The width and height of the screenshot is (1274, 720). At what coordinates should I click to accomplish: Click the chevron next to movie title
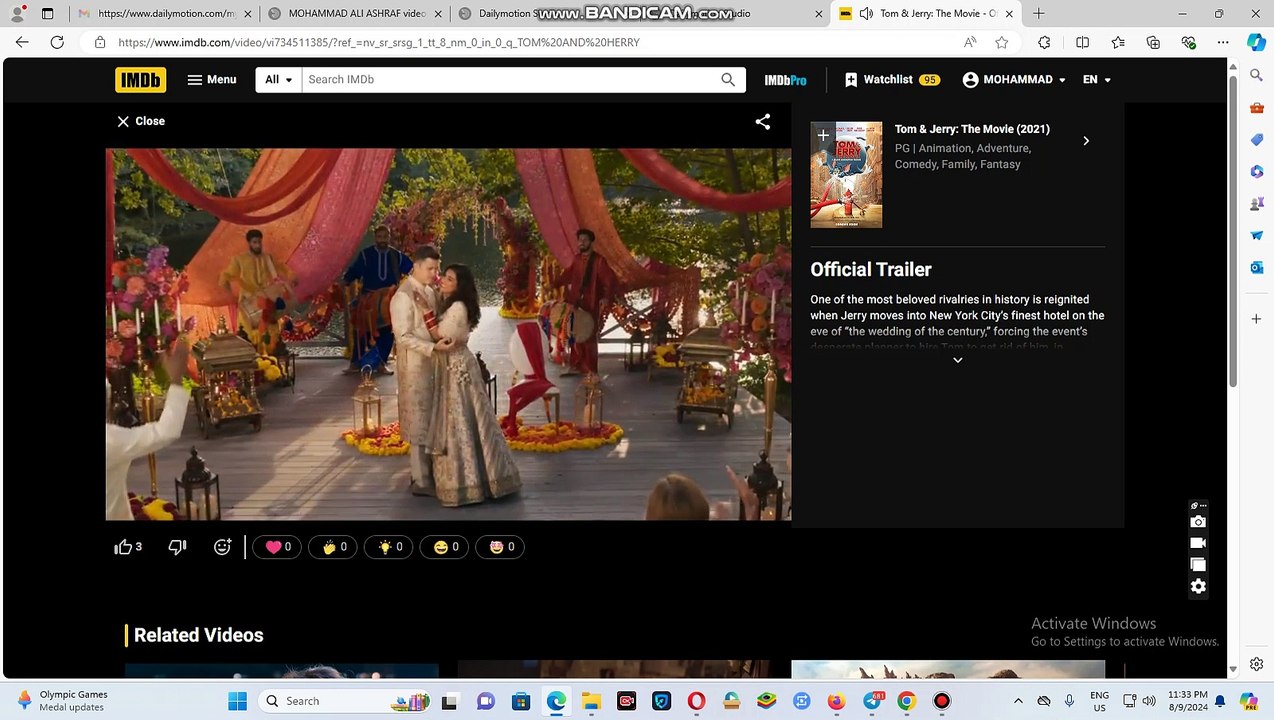click(1086, 141)
